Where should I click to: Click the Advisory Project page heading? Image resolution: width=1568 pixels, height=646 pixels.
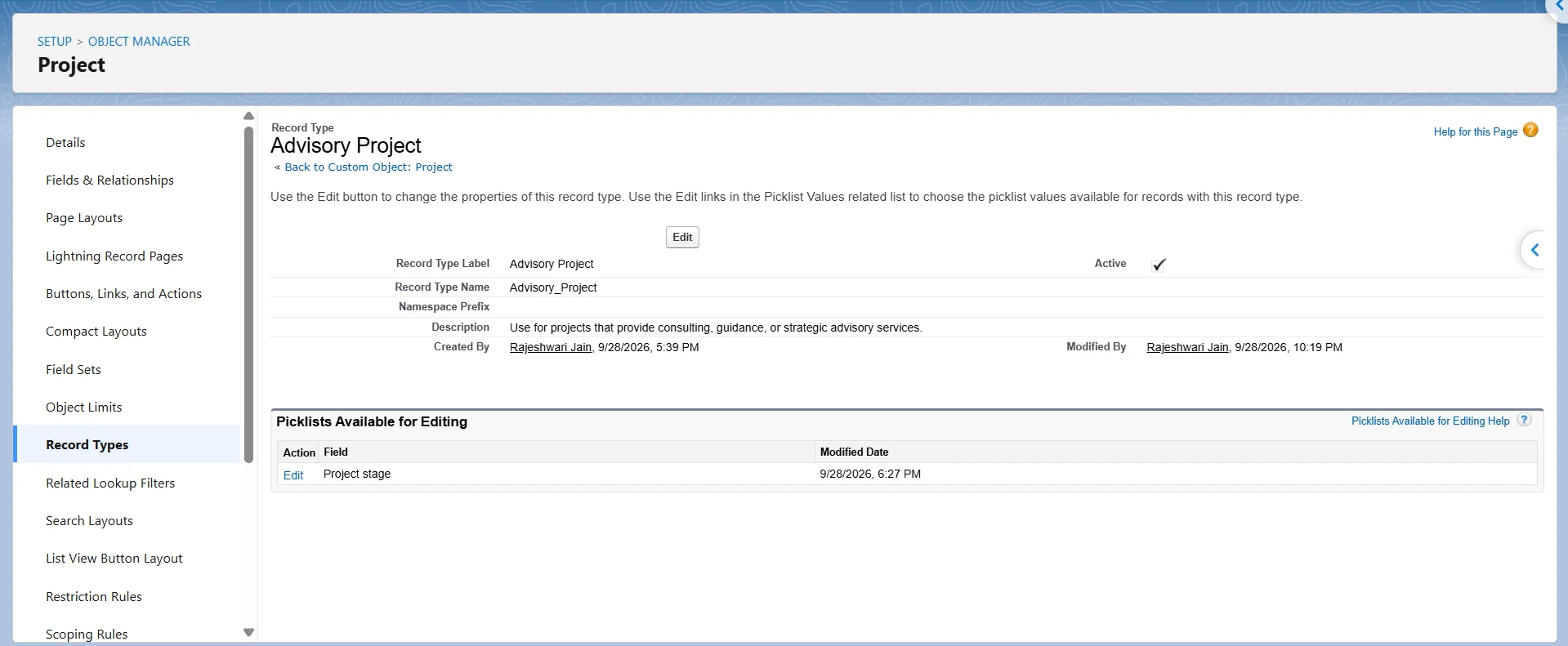(346, 145)
